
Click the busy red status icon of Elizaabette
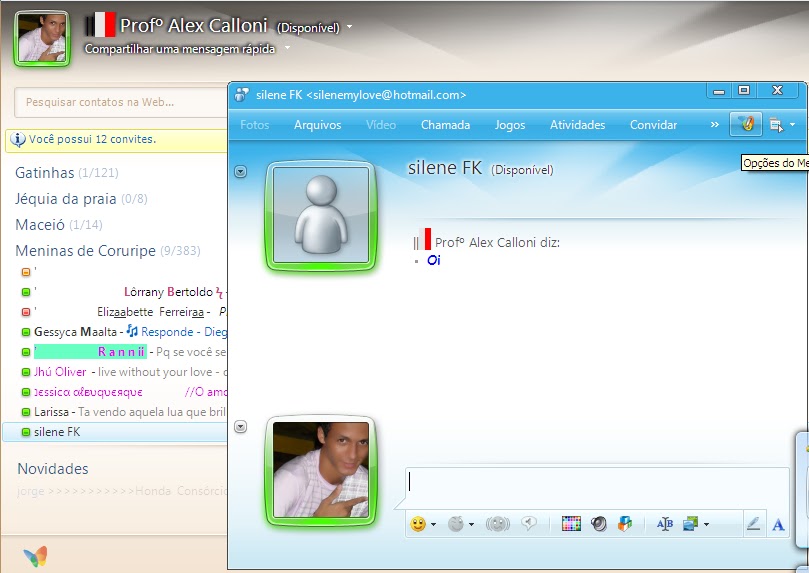pyautogui.click(x=26, y=312)
